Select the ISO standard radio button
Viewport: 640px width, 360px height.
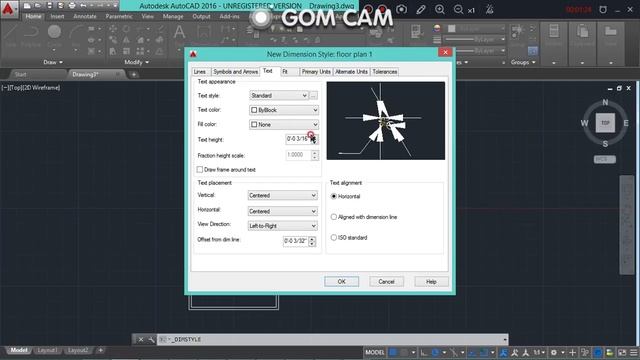coord(333,237)
